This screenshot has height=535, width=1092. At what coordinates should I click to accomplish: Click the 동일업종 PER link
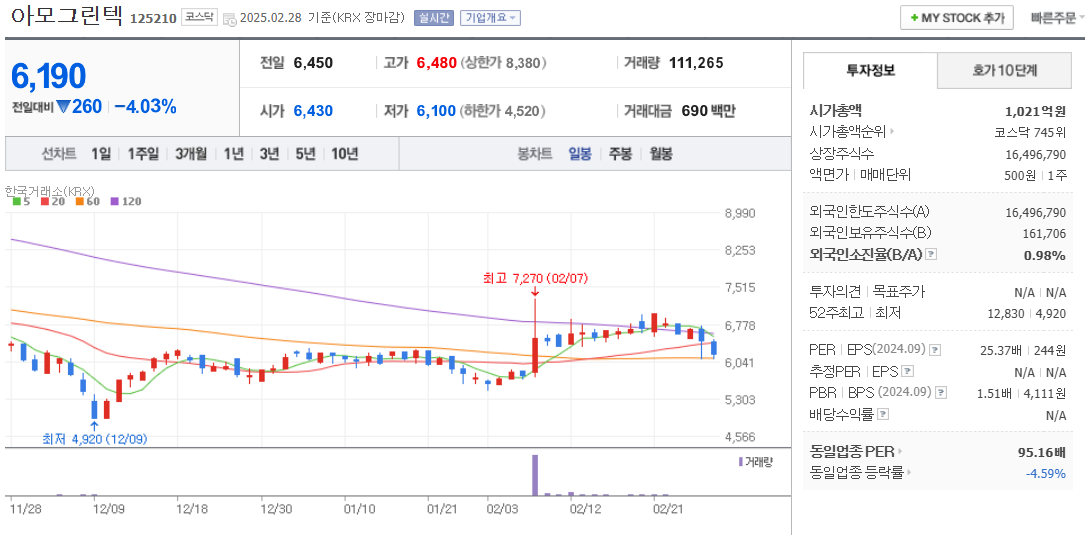[852, 451]
